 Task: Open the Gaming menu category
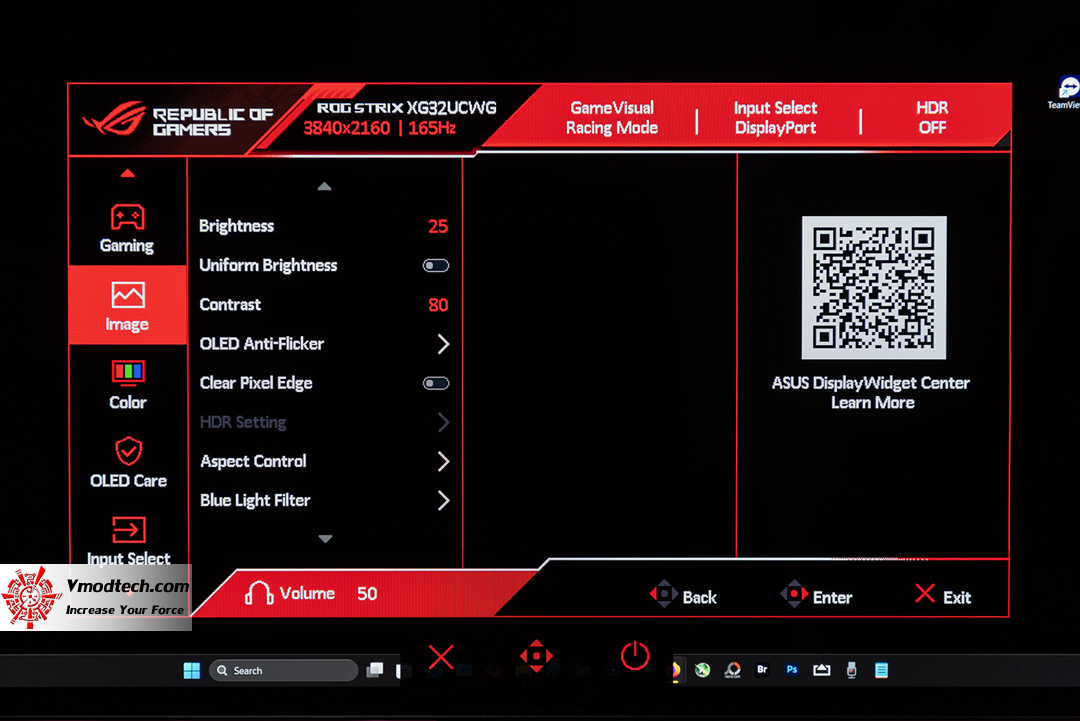coord(127,228)
